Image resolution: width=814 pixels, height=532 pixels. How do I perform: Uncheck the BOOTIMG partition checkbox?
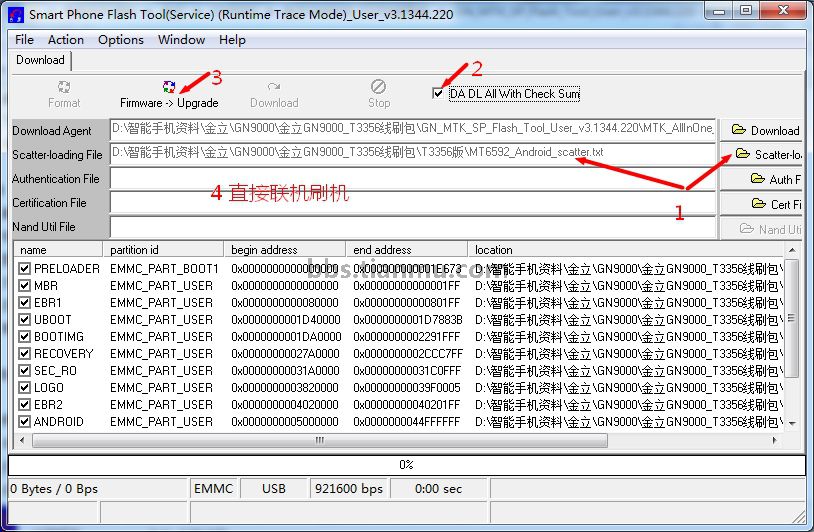[24, 336]
